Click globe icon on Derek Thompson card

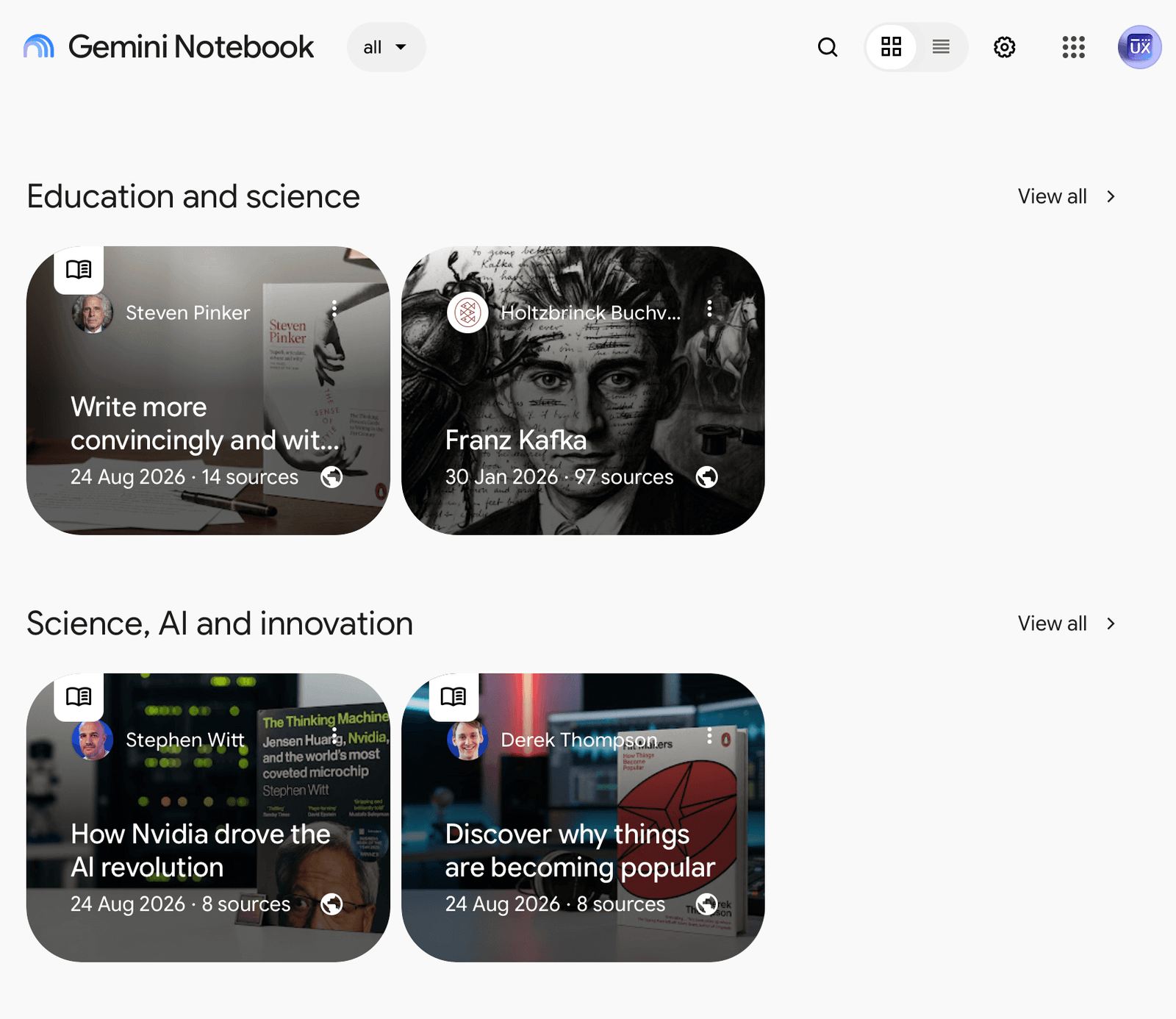click(x=707, y=904)
